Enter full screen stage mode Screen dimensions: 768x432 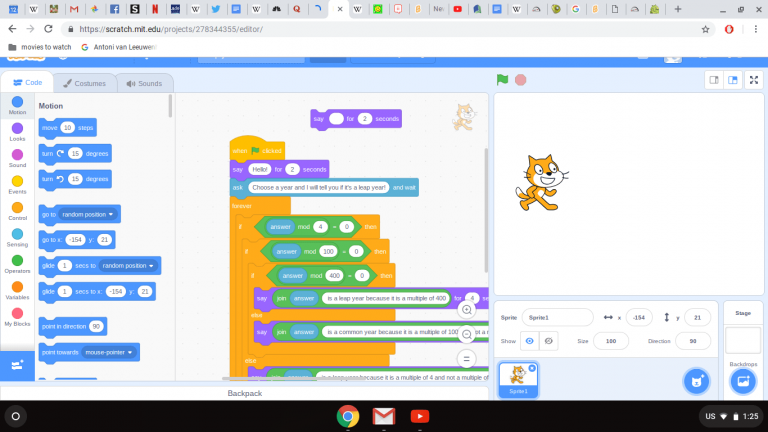(754, 80)
